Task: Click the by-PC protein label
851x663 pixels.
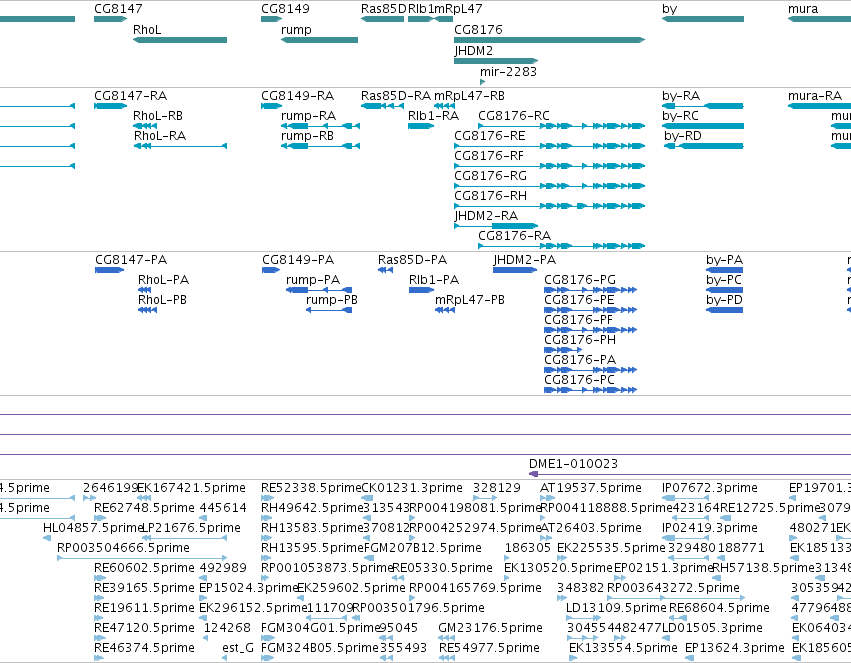Action: pos(724,280)
